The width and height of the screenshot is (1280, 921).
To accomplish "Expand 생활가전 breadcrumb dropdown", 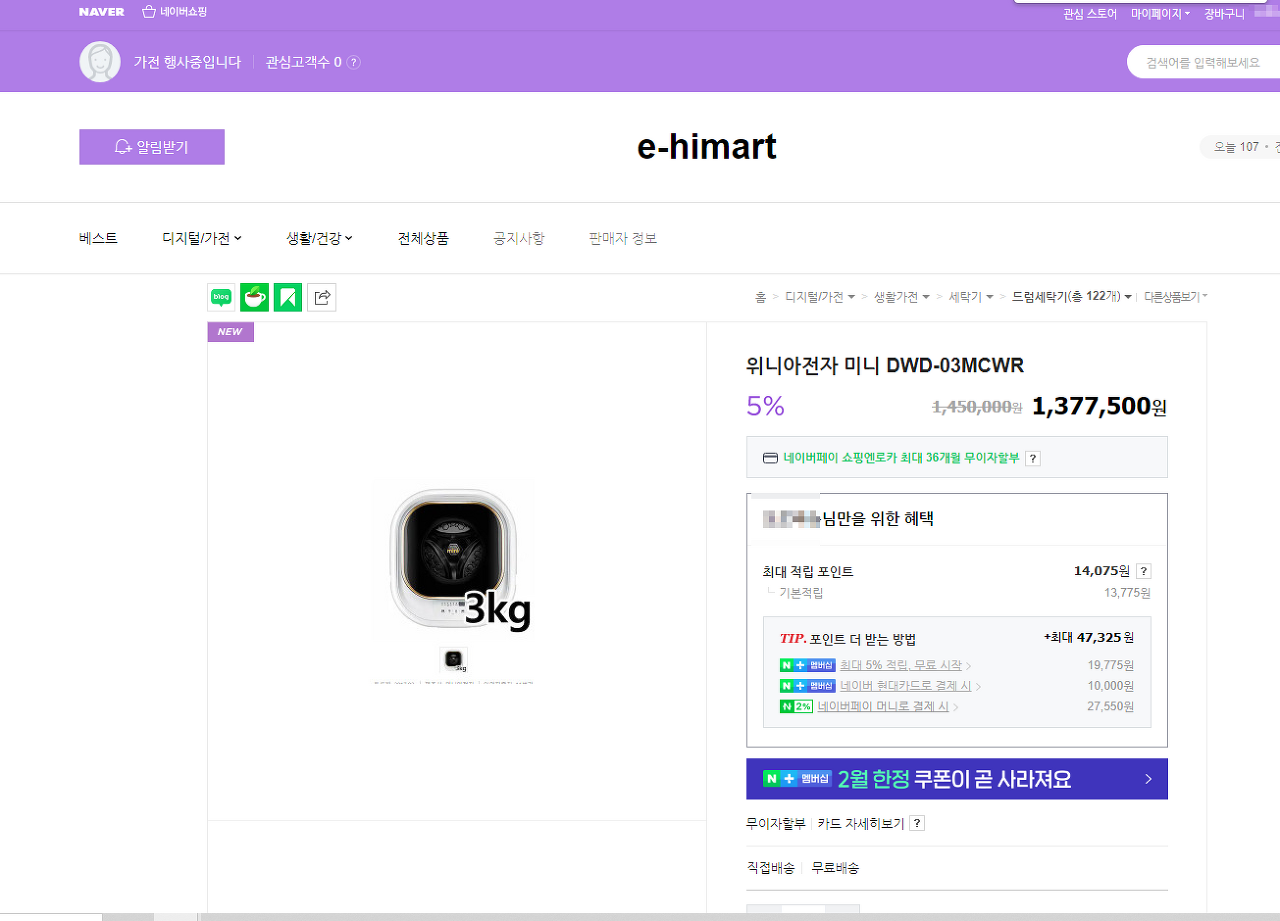I will pos(902,297).
